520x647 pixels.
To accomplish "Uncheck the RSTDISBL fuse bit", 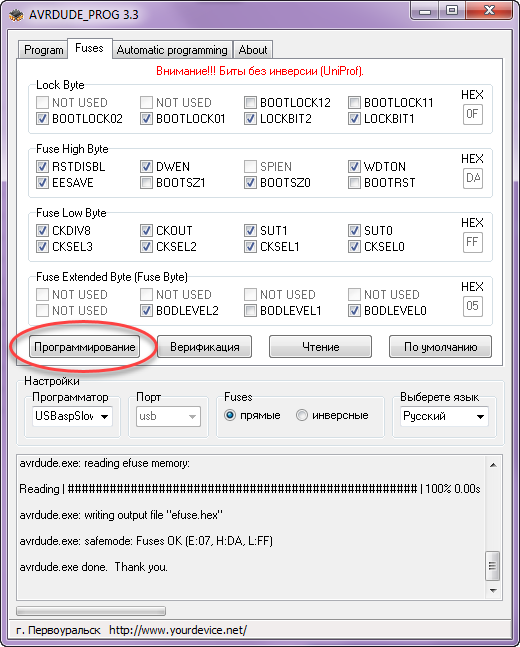I will (x=42, y=166).
